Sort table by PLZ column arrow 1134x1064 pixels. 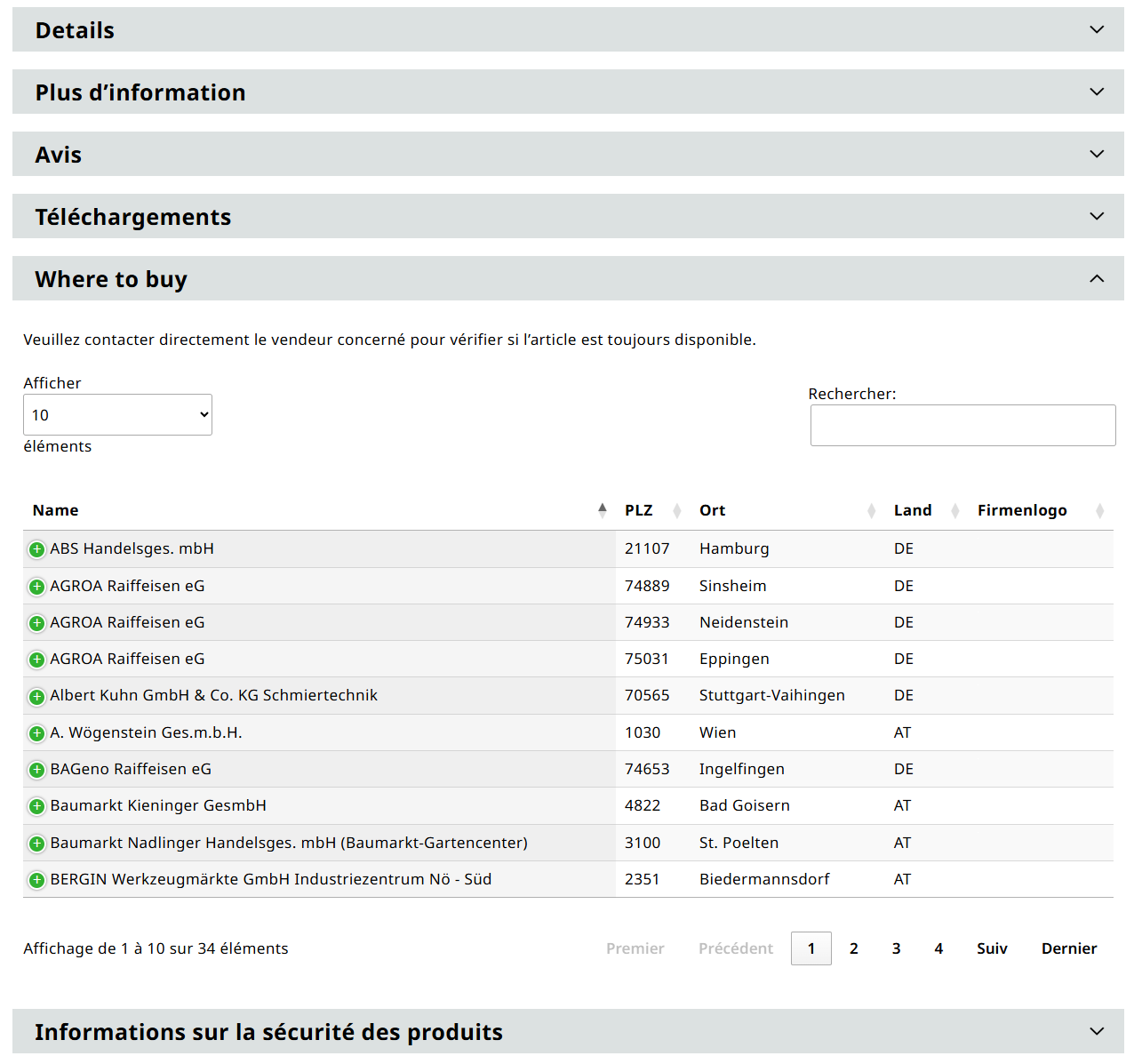pos(677,510)
